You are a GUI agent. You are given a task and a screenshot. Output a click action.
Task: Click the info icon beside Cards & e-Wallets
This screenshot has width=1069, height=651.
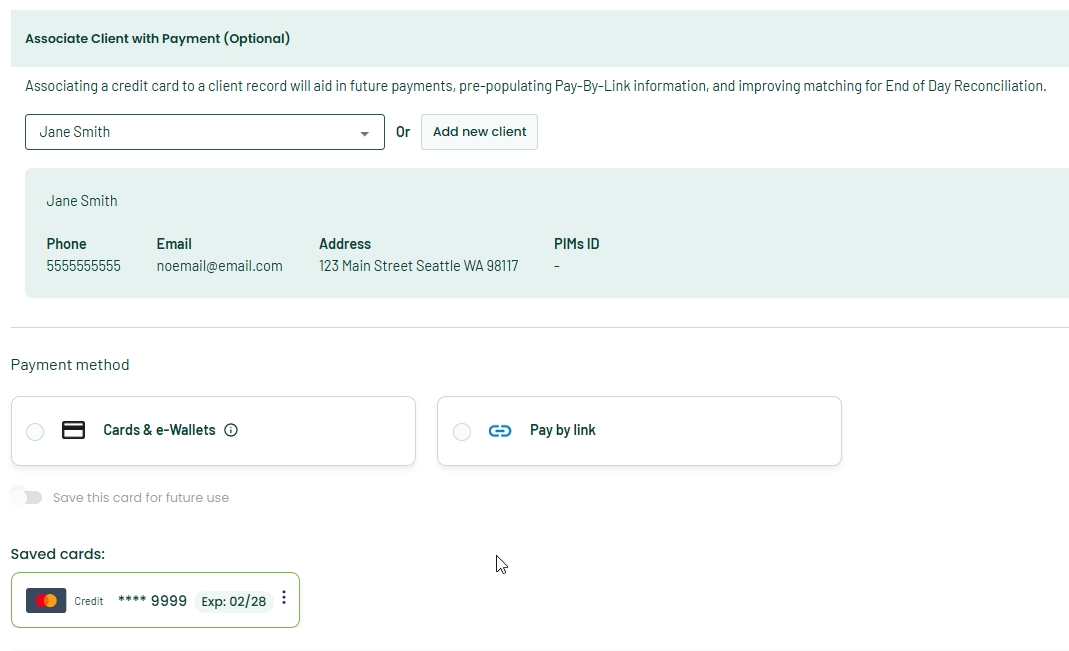[x=231, y=430]
